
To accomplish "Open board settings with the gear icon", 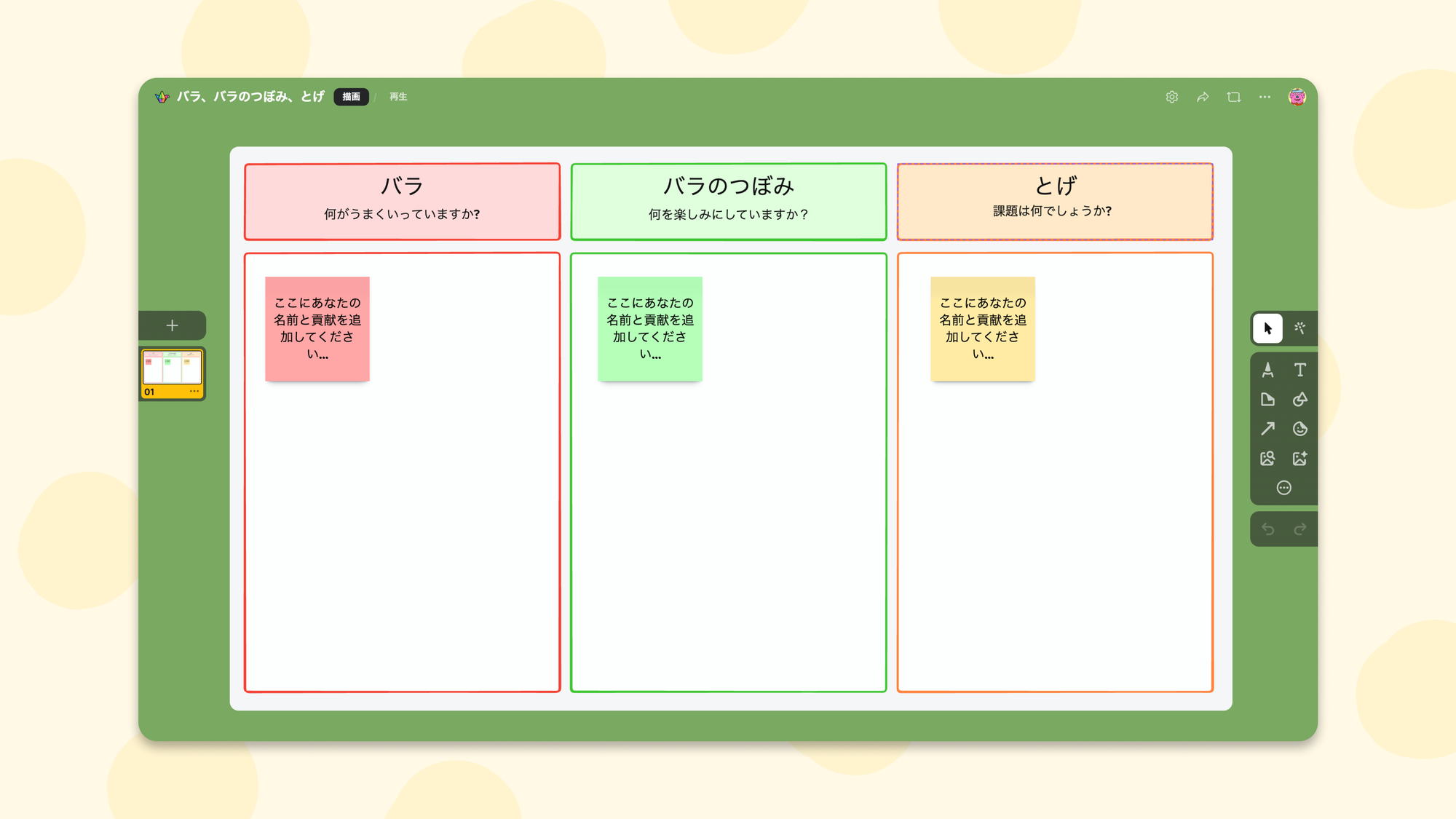I will tap(1172, 97).
